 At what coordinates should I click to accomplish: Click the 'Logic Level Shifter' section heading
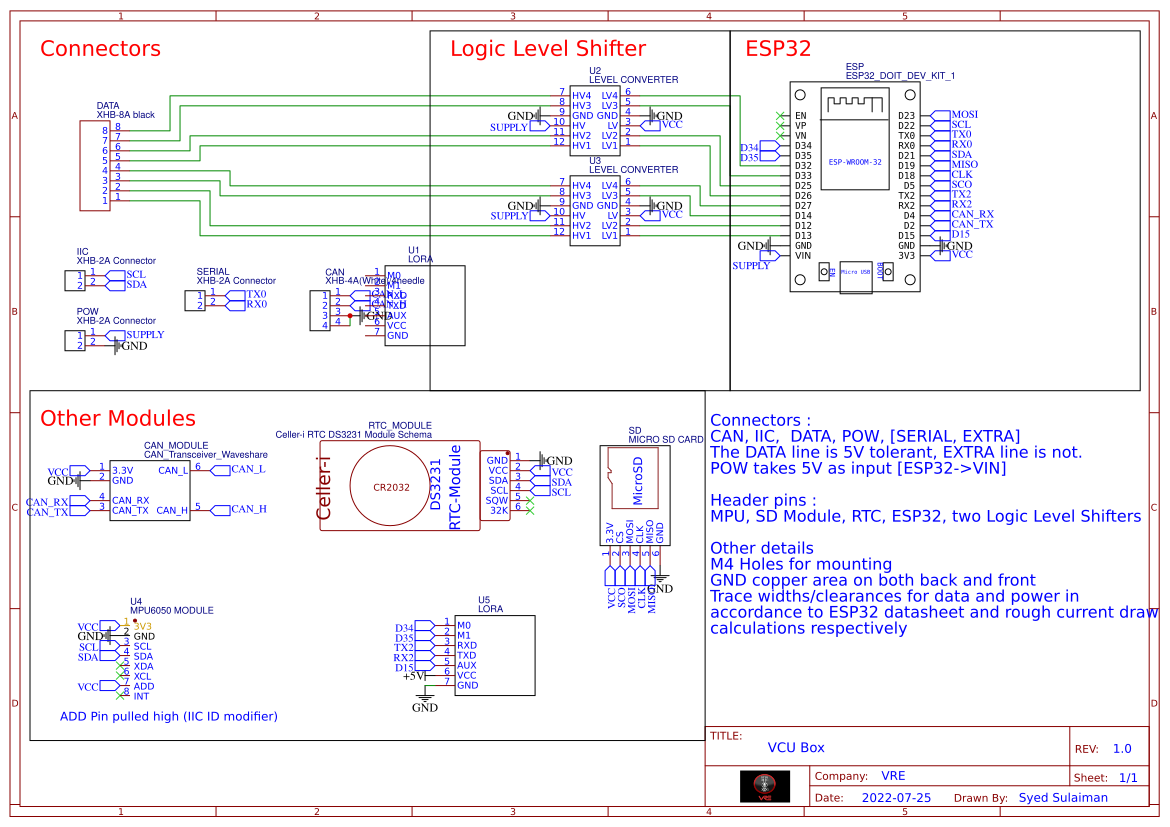pos(548,49)
